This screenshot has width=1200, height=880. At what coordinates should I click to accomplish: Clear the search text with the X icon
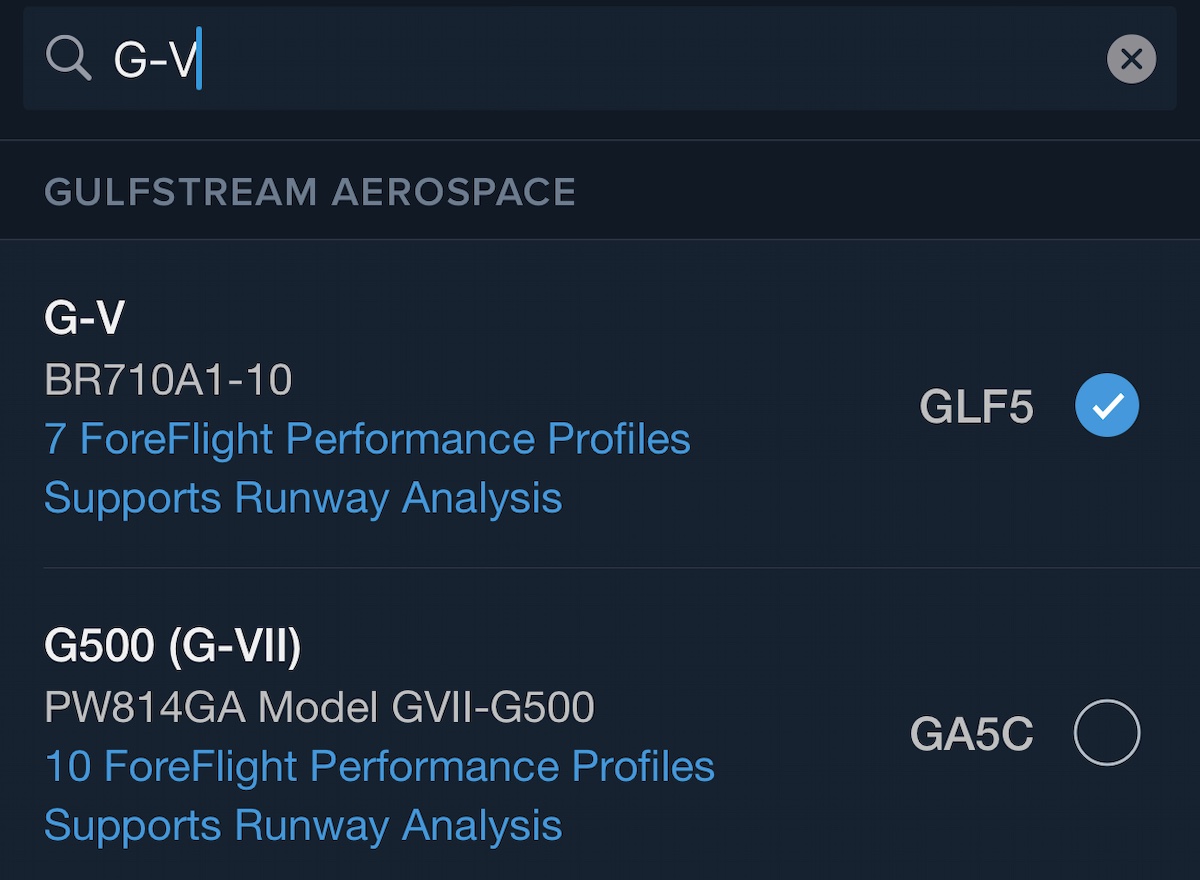pos(1131,59)
